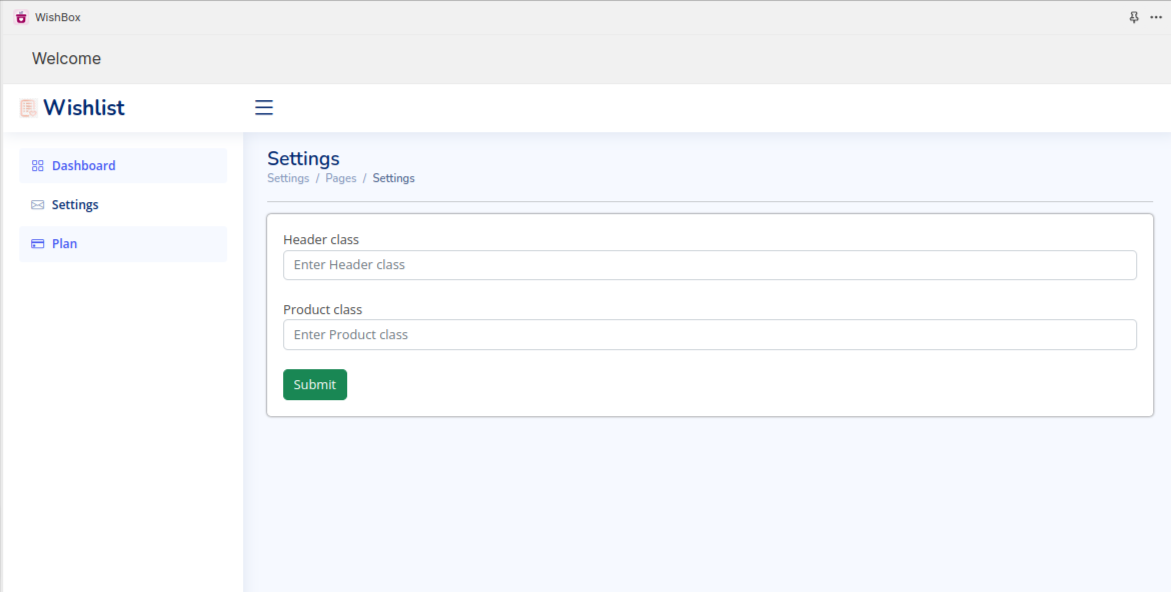Click the Header class field label

point(321,240)
